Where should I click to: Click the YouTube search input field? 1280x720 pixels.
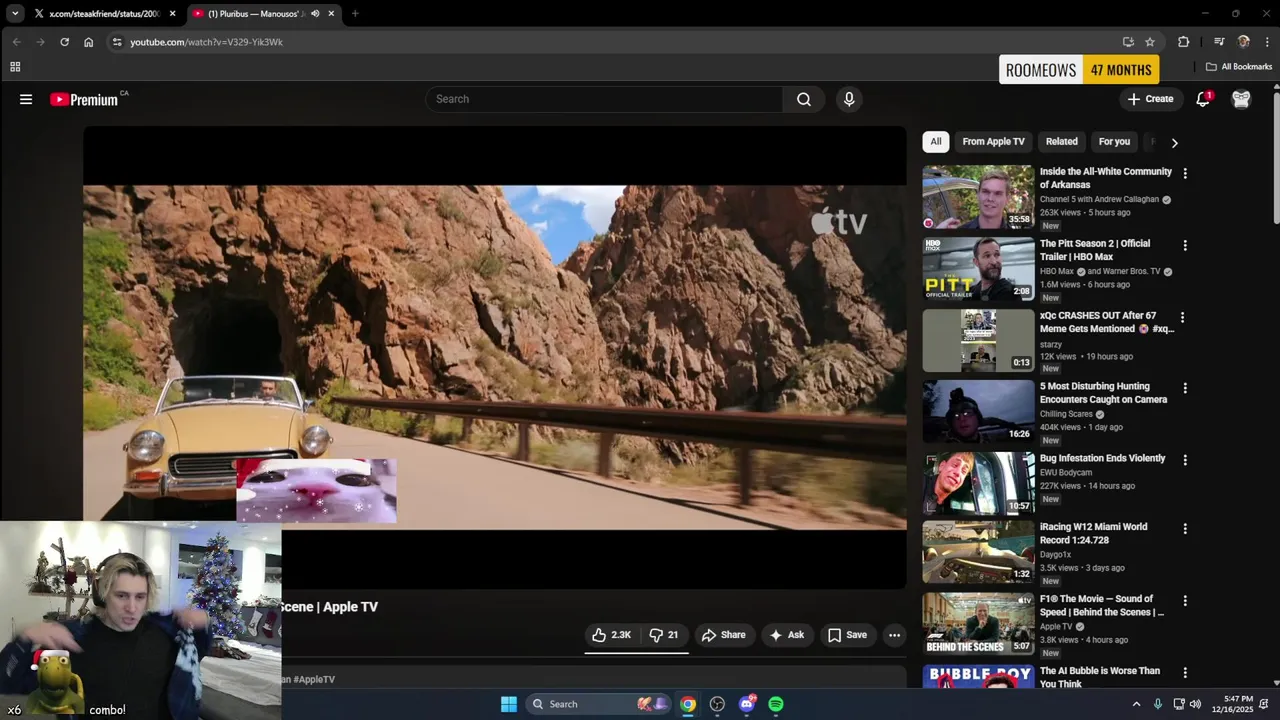pos(605,99)
